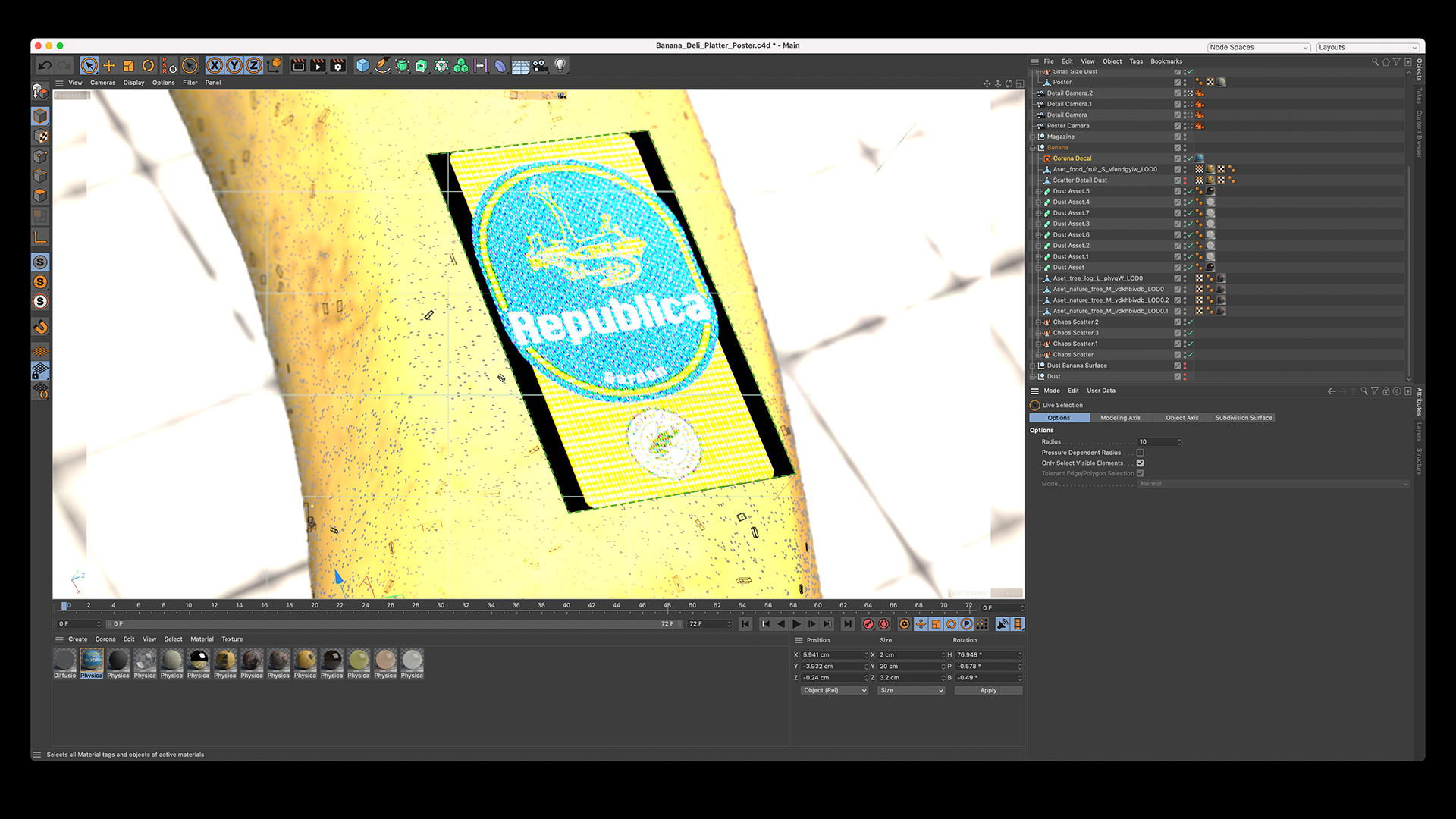Click User Data in Attributes manager
The height and width of the screenshot is (819, 1456).
(1101, 391)
